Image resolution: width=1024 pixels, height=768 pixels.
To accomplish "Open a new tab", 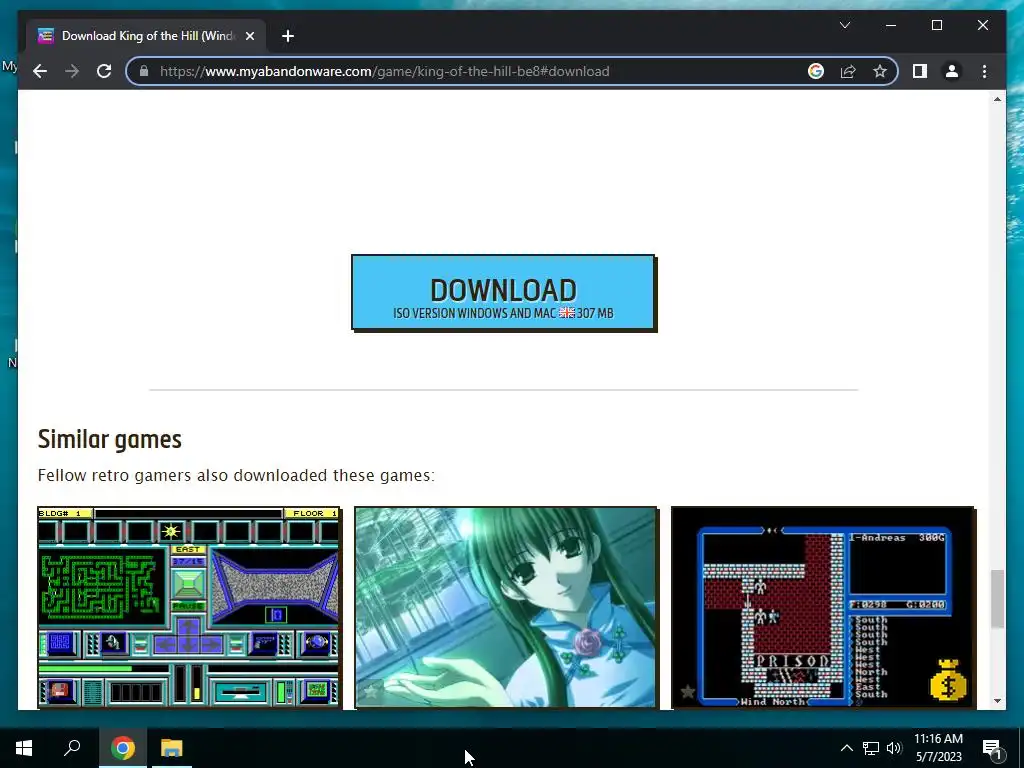I will (x=288, y=36).
